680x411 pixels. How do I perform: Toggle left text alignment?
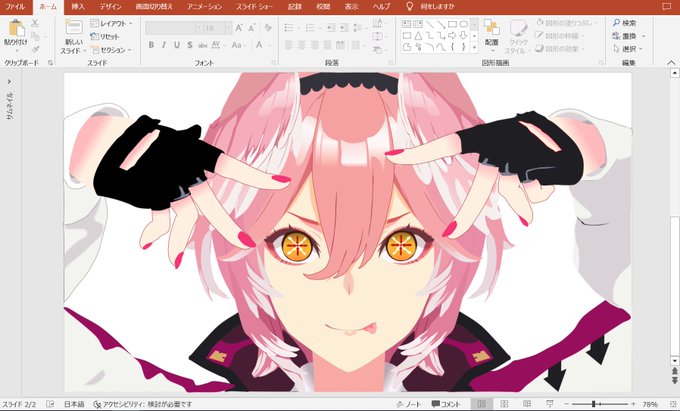(289, 45)
